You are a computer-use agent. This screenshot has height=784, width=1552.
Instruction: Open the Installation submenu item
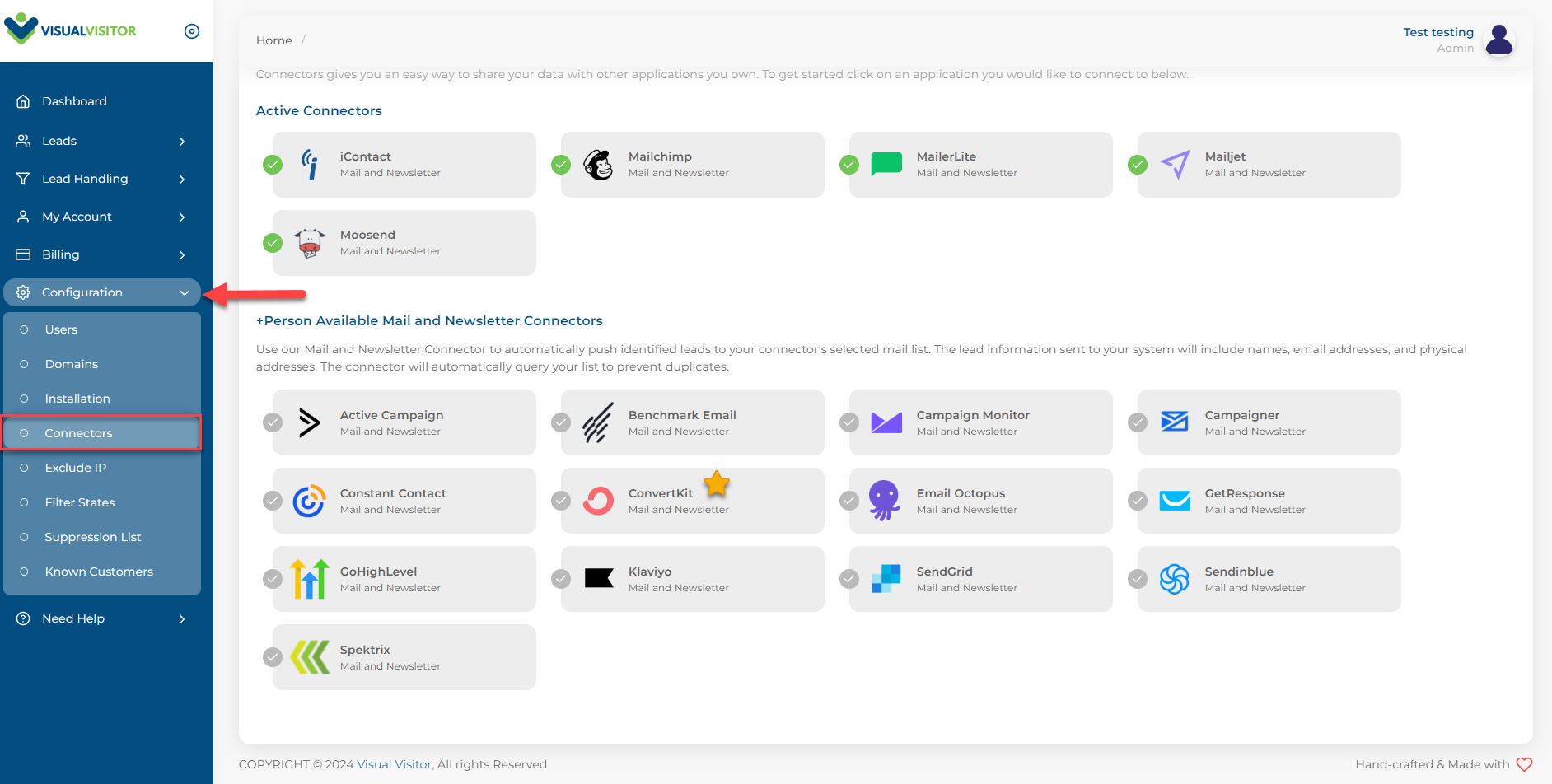click(102, 399)
